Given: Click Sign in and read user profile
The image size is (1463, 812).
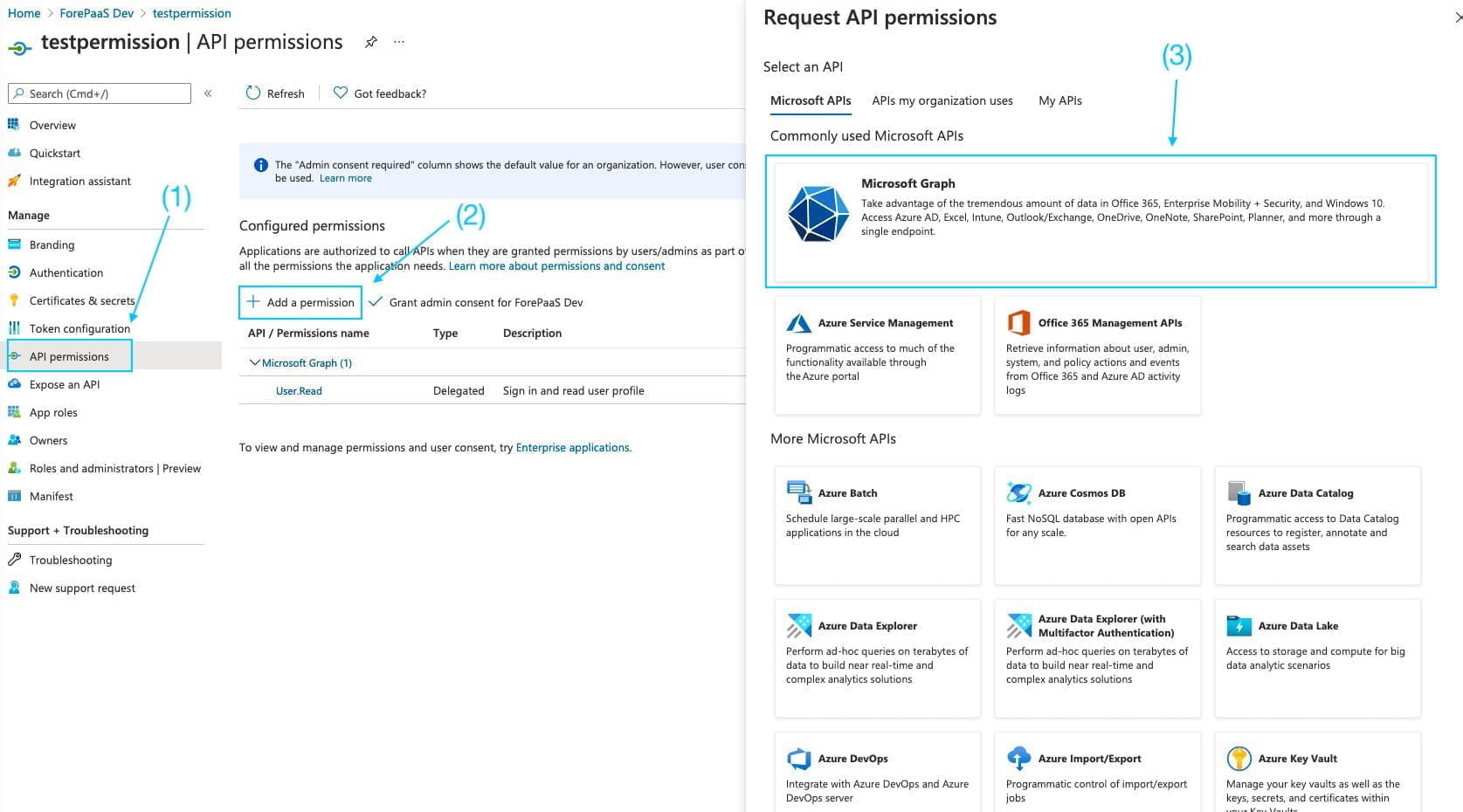Looking at the screenshot, I should tap(573, 390).
